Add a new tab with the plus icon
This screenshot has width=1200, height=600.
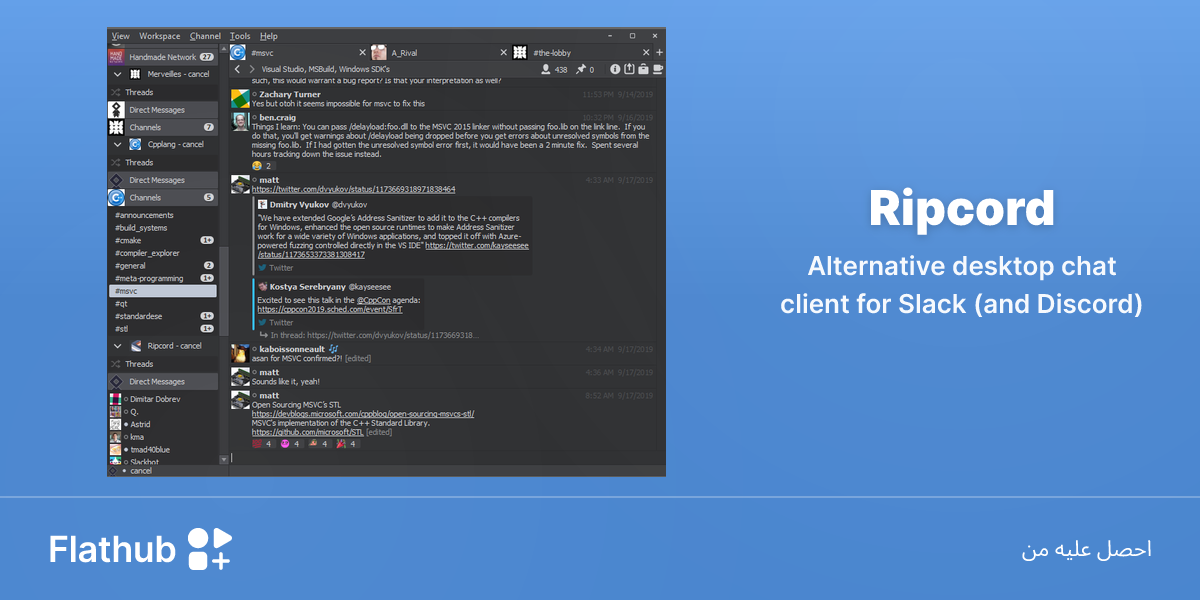tap(659, 52)
